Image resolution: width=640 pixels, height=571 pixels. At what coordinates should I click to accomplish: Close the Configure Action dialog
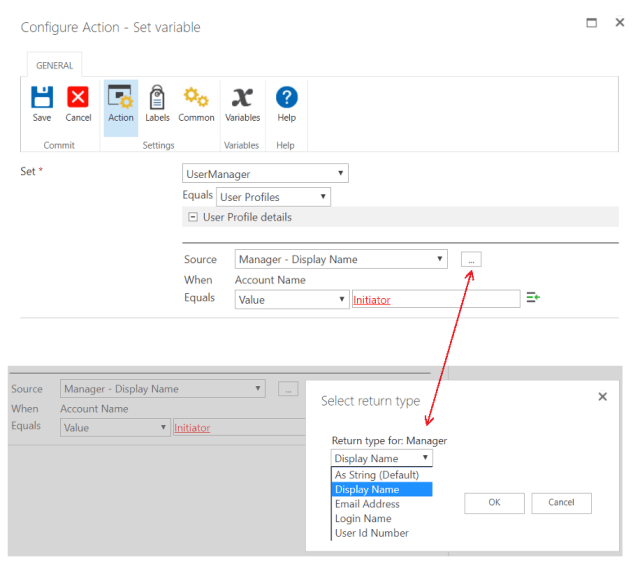tap(620, 22)
